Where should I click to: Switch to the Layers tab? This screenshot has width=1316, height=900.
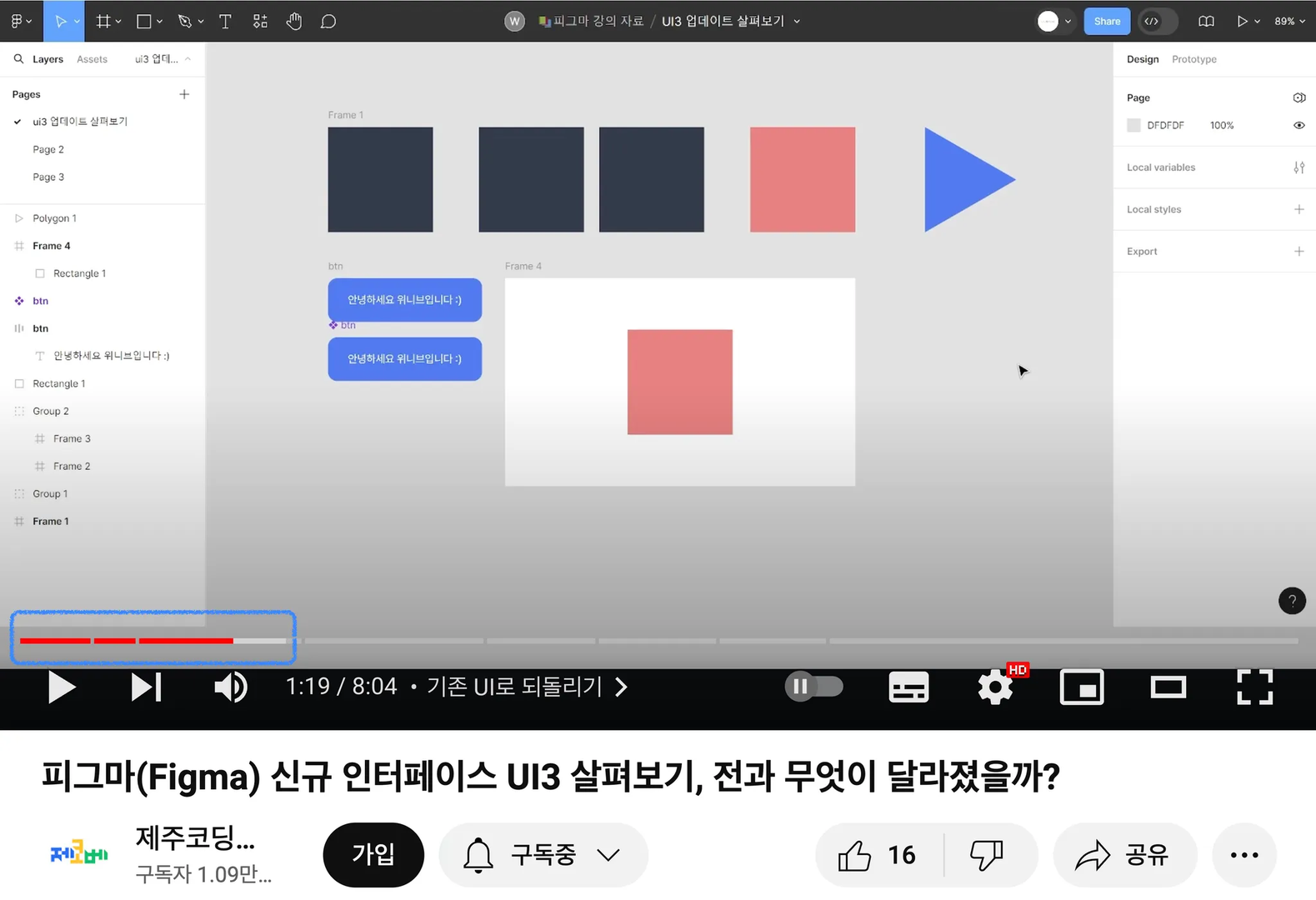[48, 59]
